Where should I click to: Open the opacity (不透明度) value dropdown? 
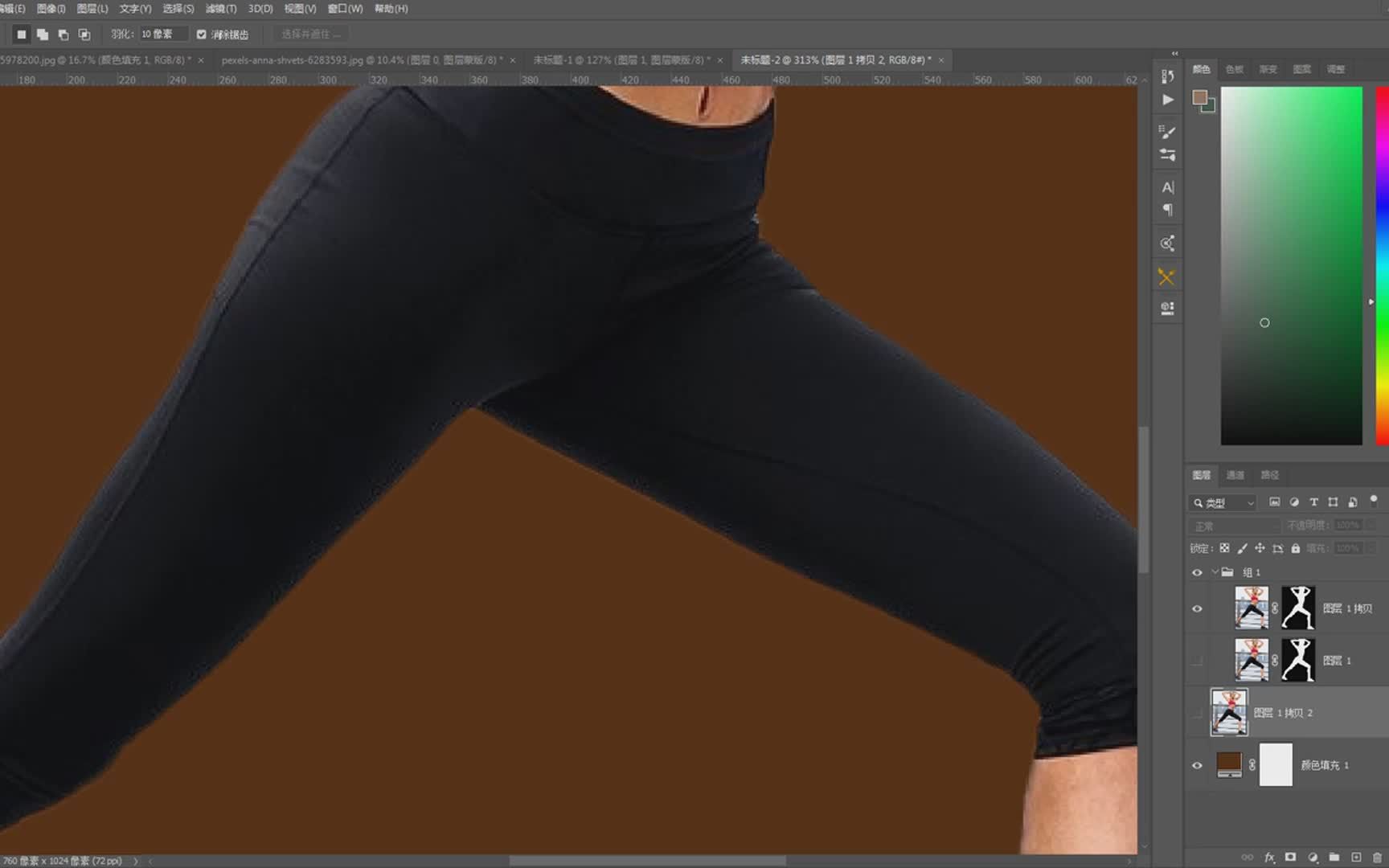click(1371, 525)
